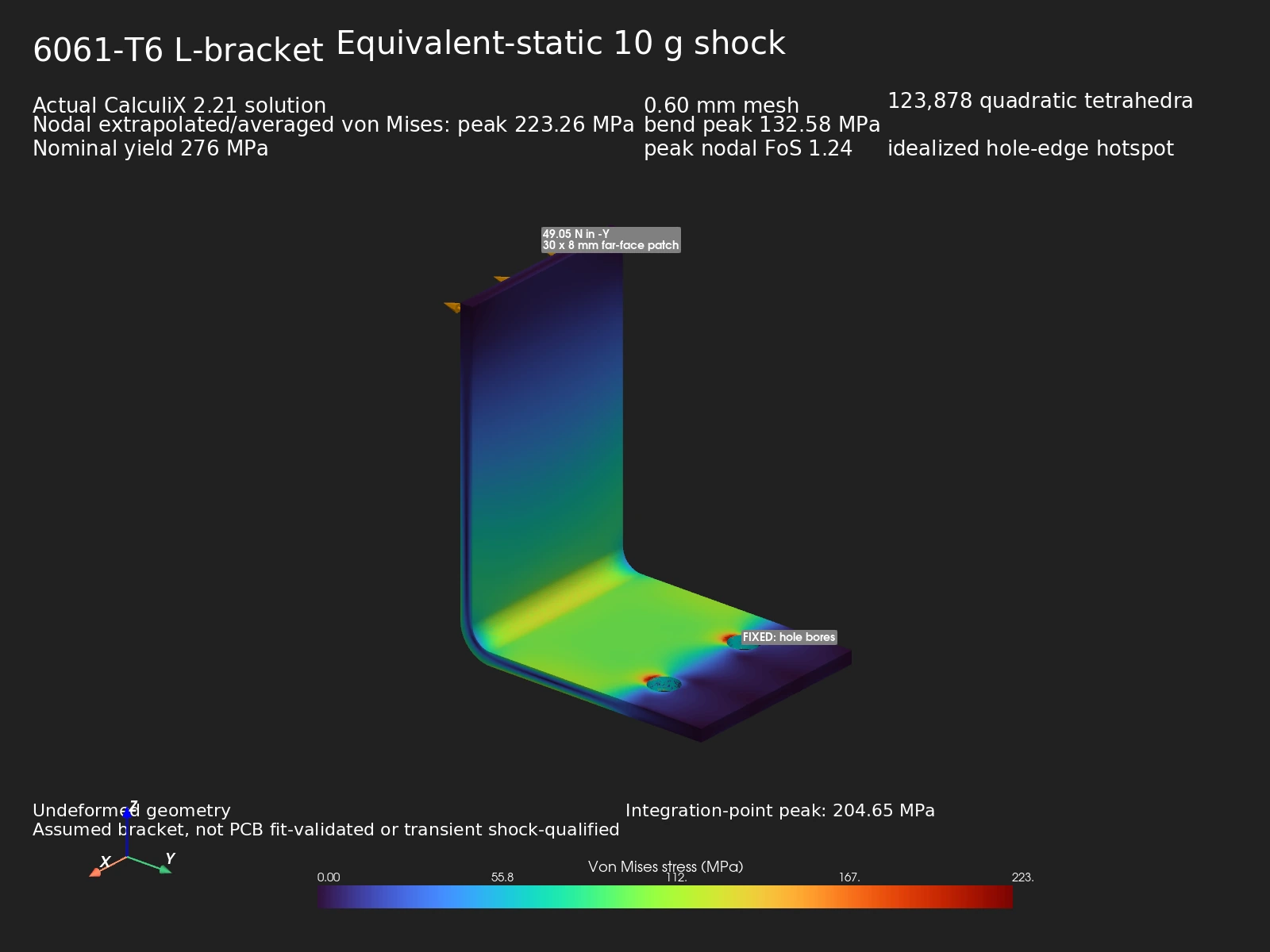
Task: Click the 'peak 223.26 MPa' nodal stress line
Action: coord(333,125)
